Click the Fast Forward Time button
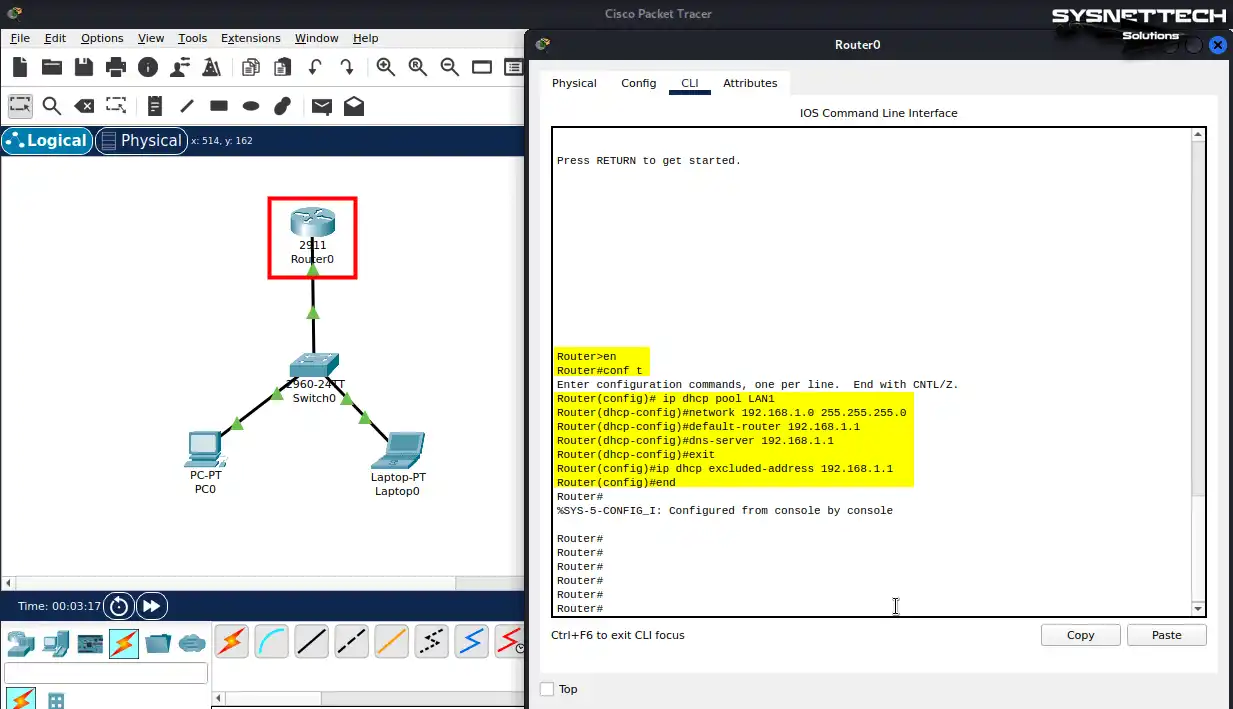 152,606
